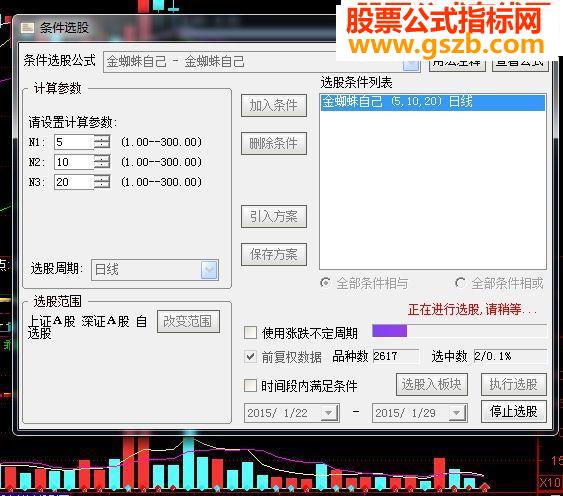Select 金蜘蛛自己 (5,10,20) 日线 list item
The image size is (563, 496).
pyautogui.click(x=433, y=102)
